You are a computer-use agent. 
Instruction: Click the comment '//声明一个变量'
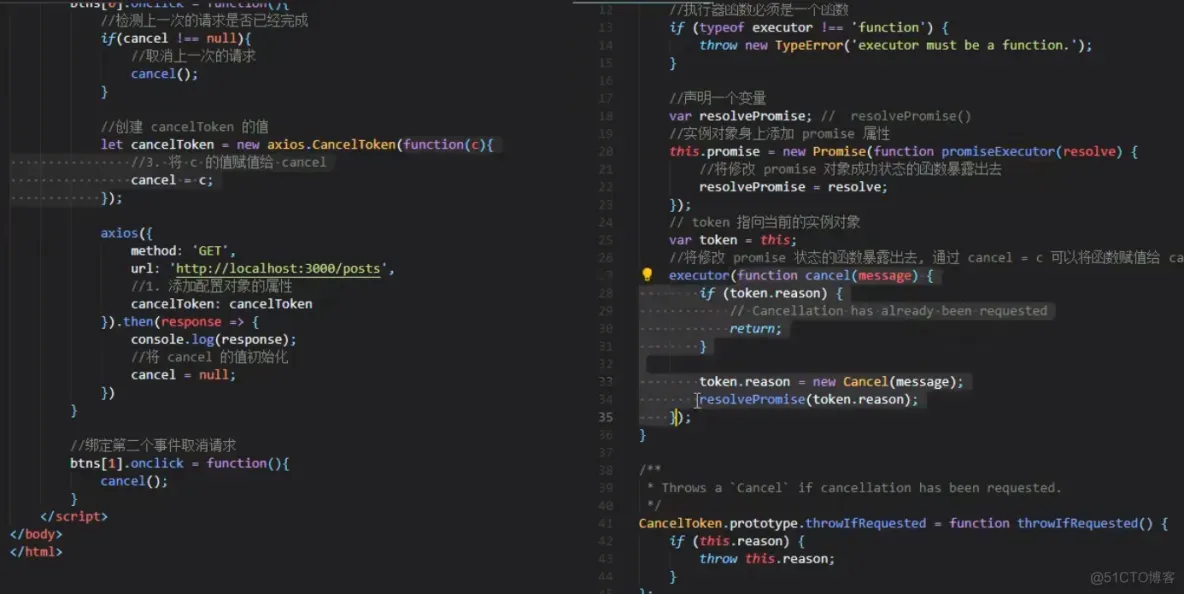[x=717, y=98]
